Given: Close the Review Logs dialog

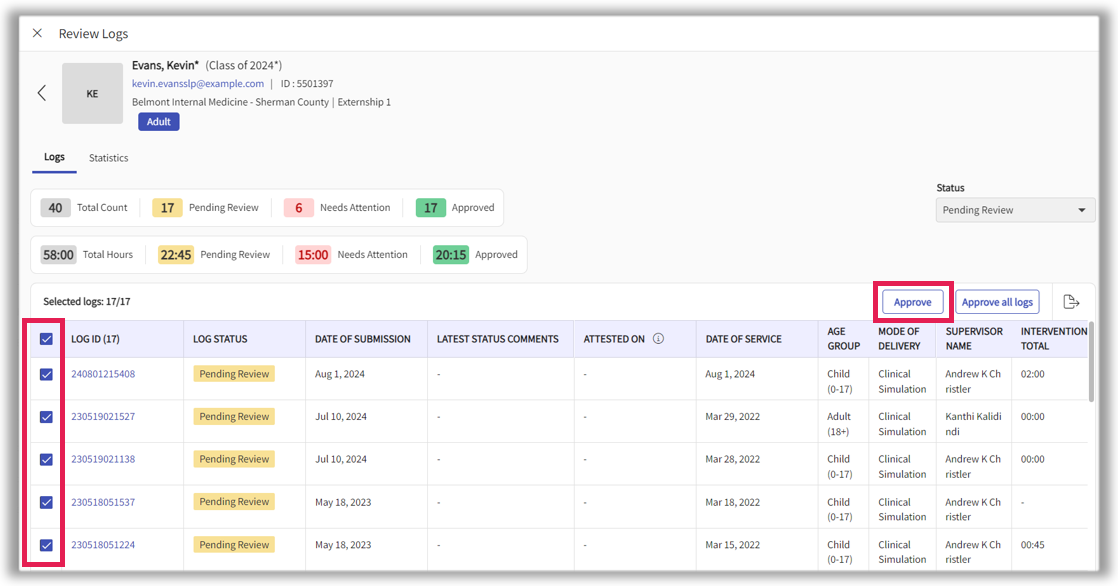Looking at the screenshot, I should tap(37, 33).
